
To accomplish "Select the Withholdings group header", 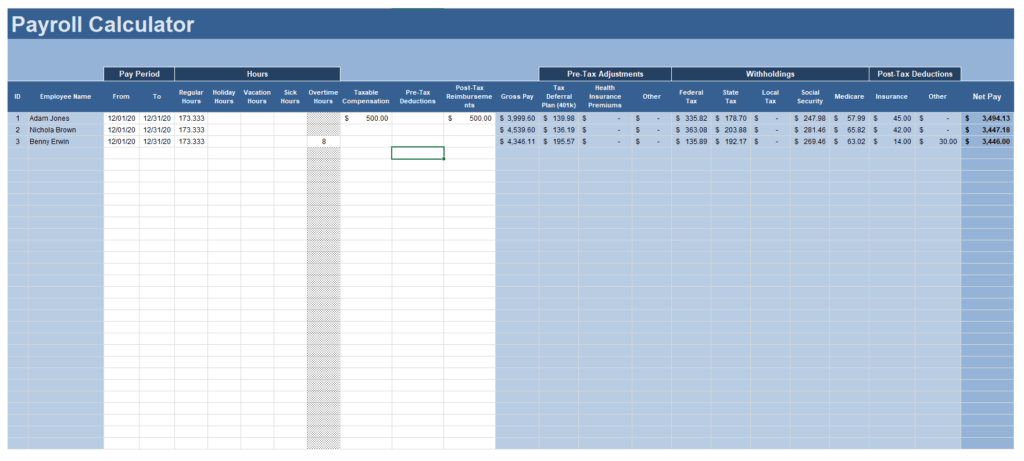I will [x=770, y=74].
